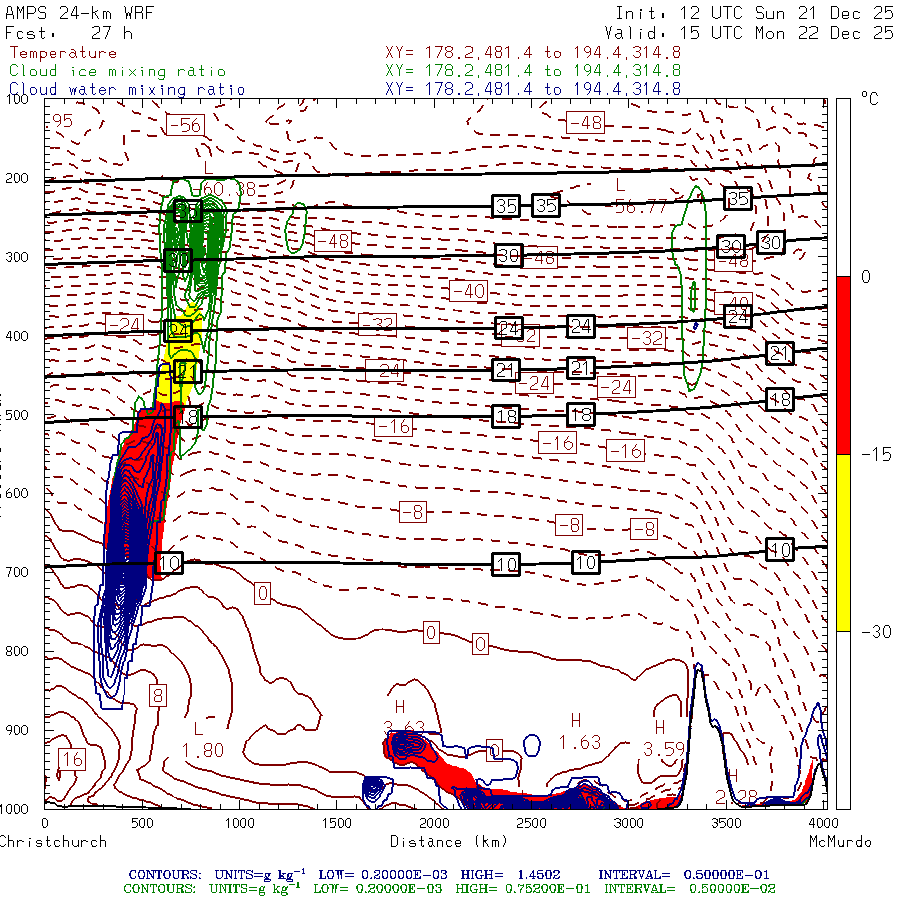Click the green XY coordinates line

pyautogui.click(x=533, y=71)
